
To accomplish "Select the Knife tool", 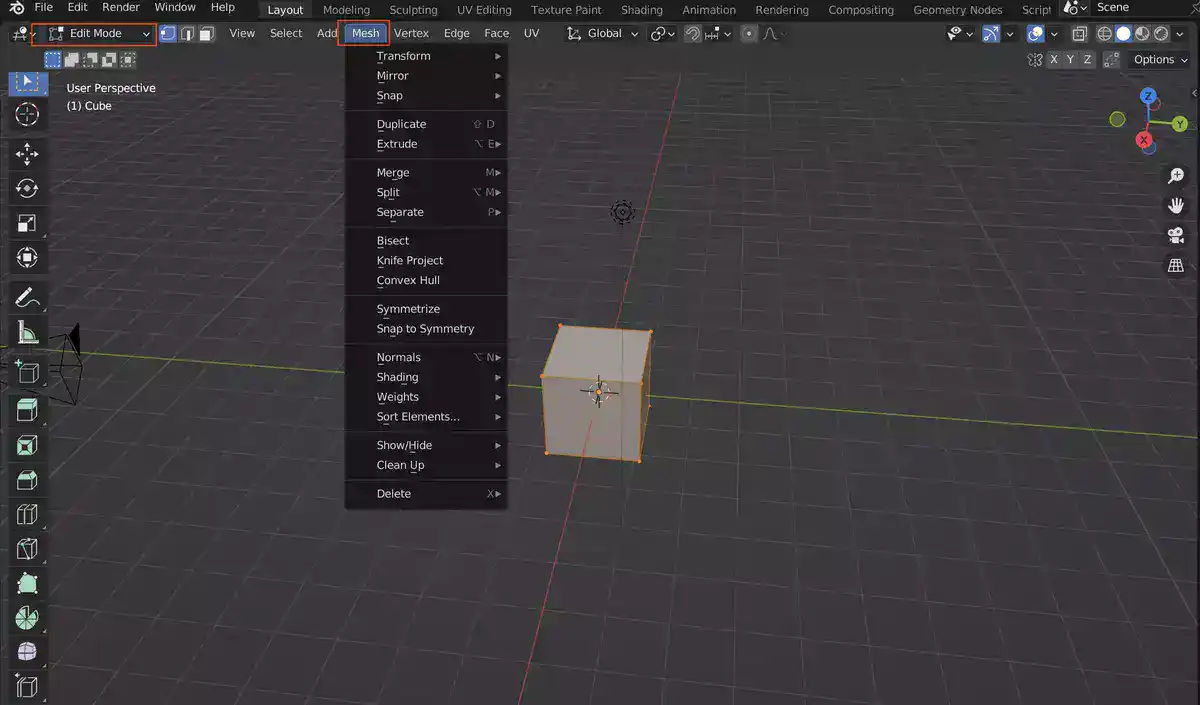I will (x=28, y=549).
